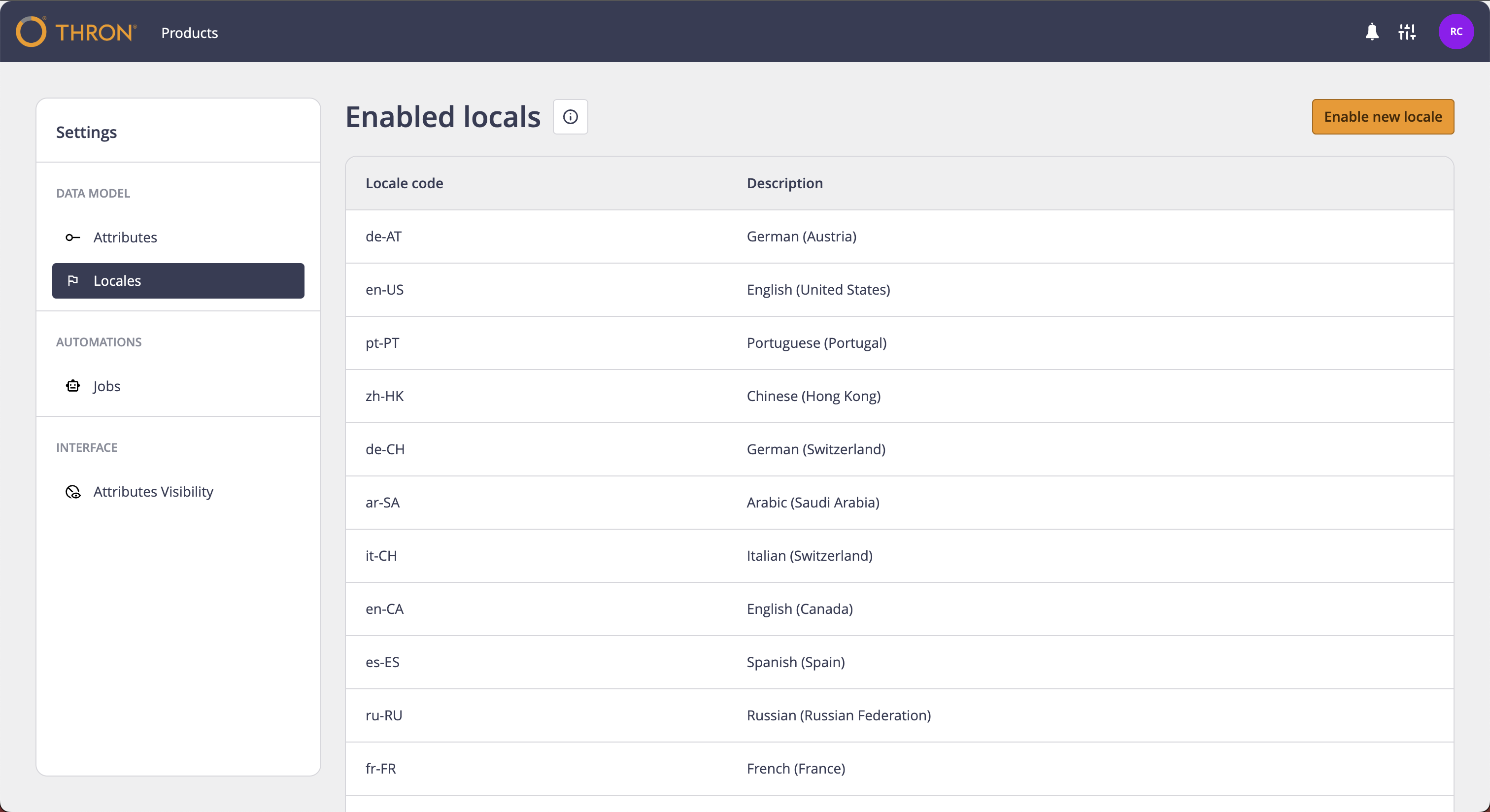The image size is (1490, 812).
Task: Click the DATA MODEL section label
Action: (93, 194)
